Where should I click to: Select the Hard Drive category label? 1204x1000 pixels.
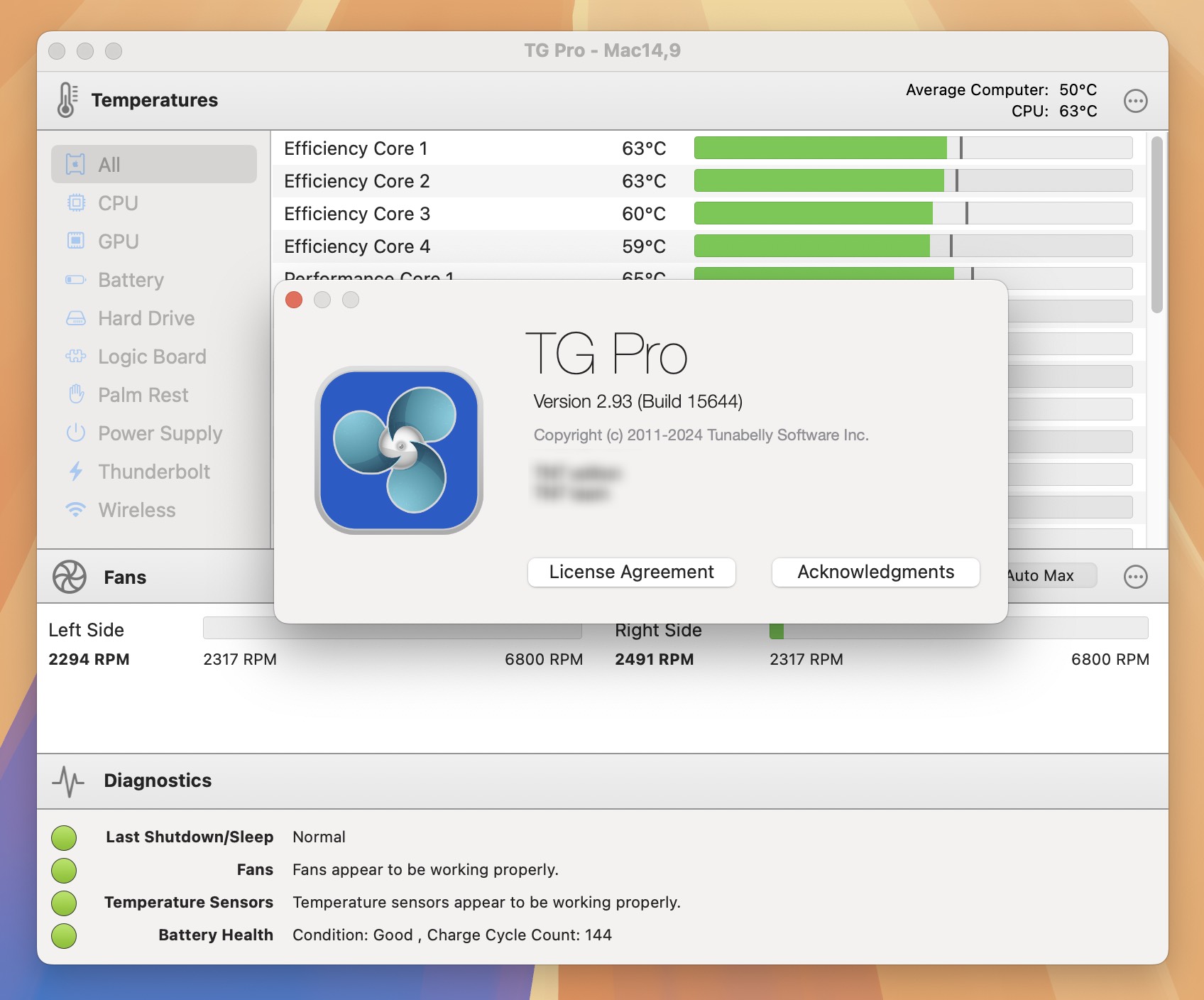146,318
